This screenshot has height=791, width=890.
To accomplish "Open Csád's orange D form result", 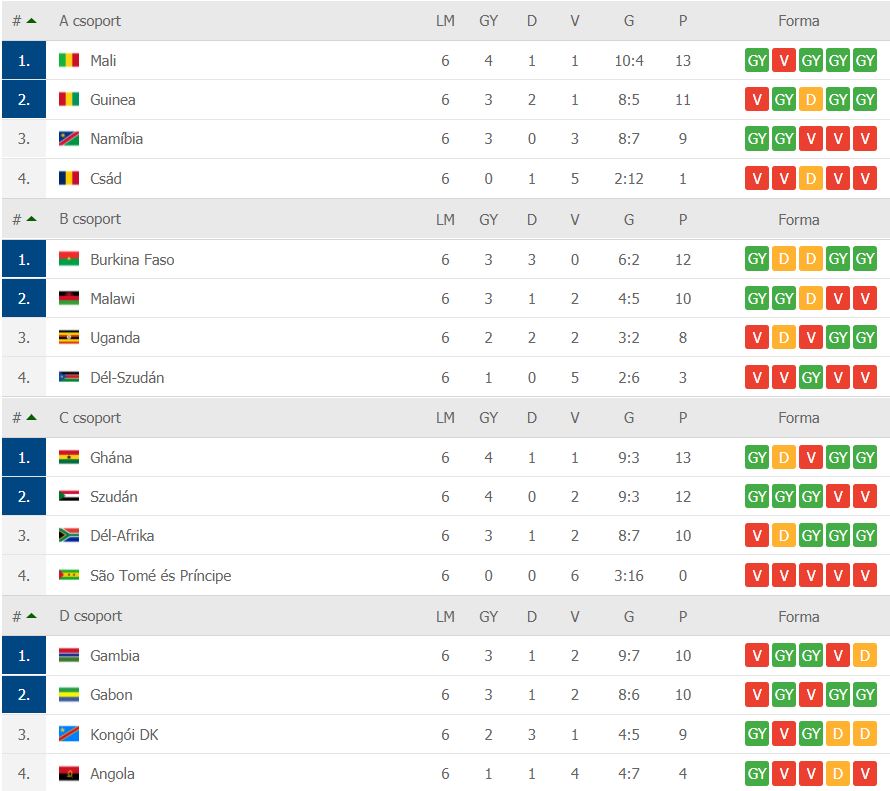I will (x=811, y=179).
